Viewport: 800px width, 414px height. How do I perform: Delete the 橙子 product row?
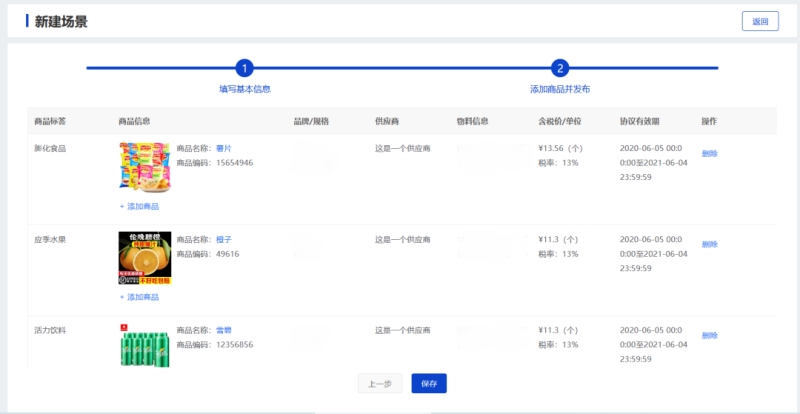(710, 244)
